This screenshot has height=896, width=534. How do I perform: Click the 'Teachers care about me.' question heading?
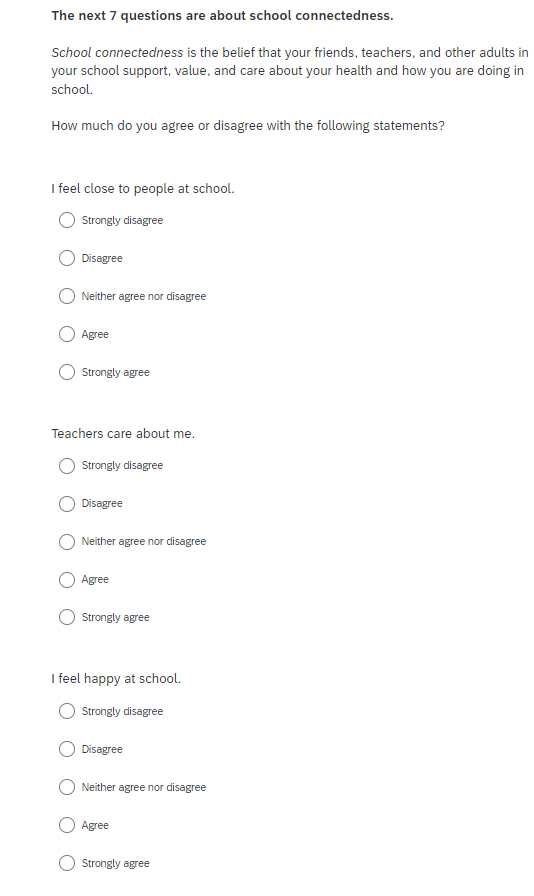[x=123, y=434]
